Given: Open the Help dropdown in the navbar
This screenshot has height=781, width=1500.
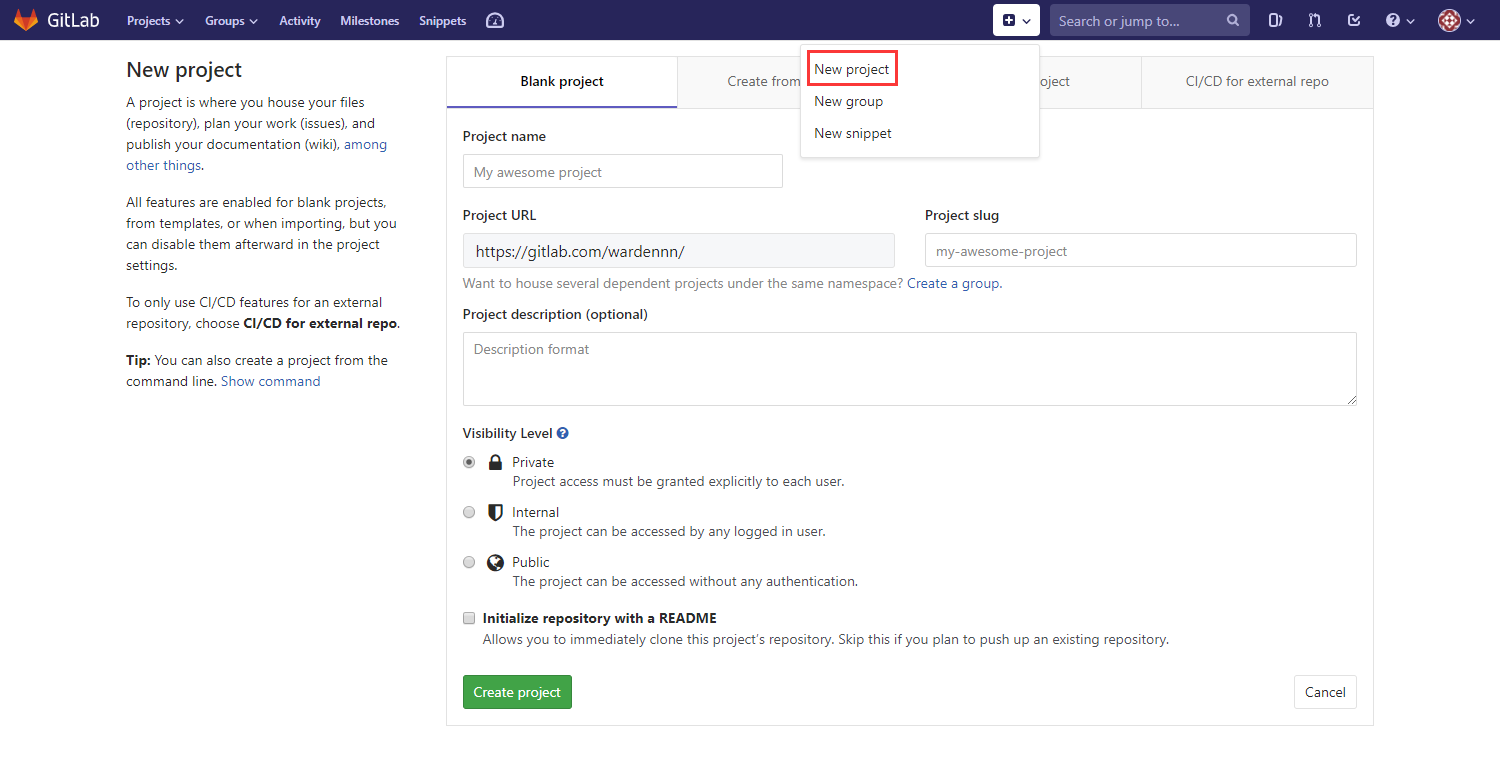Looking at the screenshot, I should [x=1400, y=20].
